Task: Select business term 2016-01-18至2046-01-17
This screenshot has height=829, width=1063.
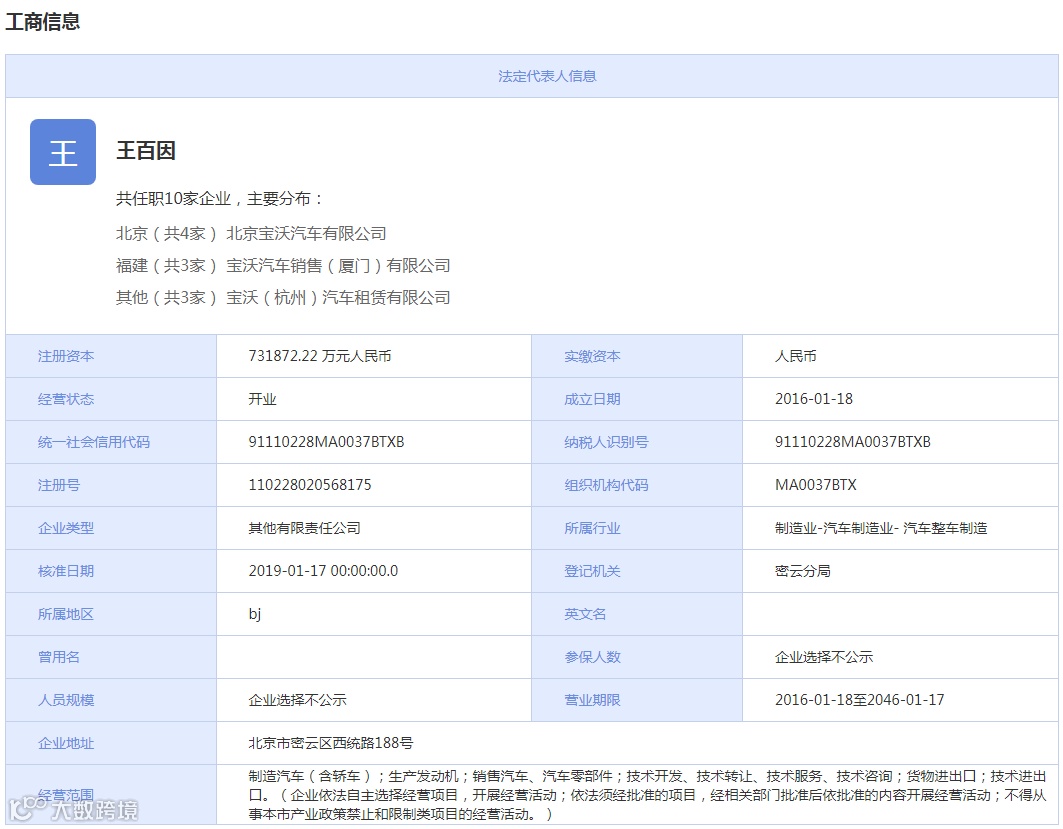Action: point(860,700)
